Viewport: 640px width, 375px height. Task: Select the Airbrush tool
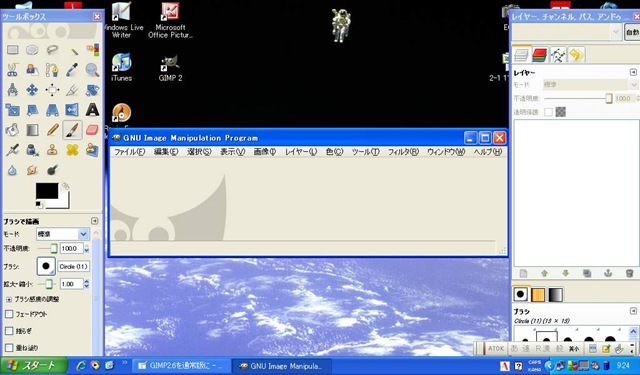[x=12, y=150]
